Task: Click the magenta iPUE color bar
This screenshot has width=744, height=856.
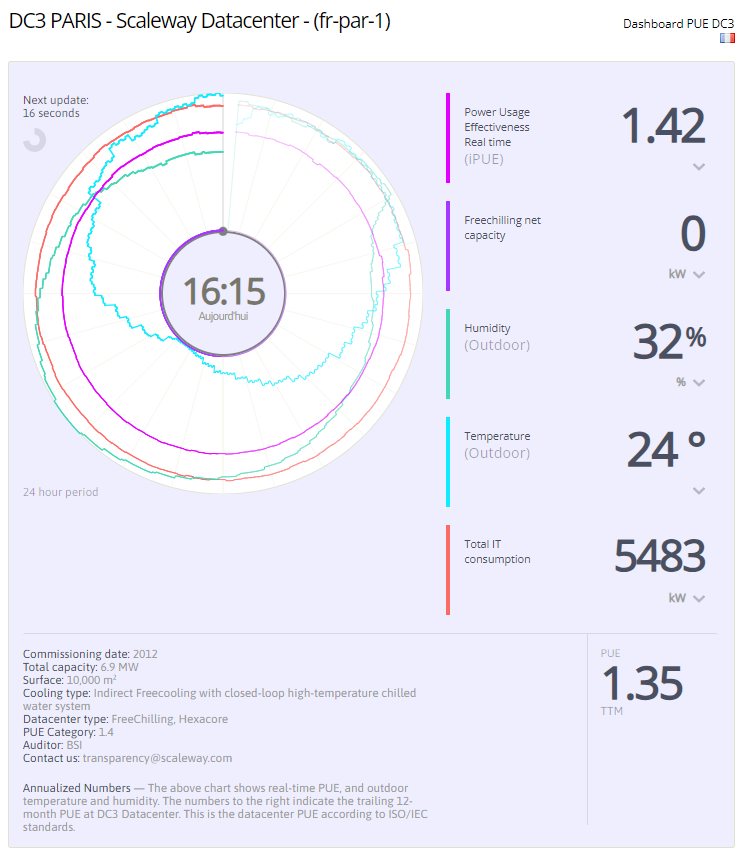Action: (x=448, y=138)
